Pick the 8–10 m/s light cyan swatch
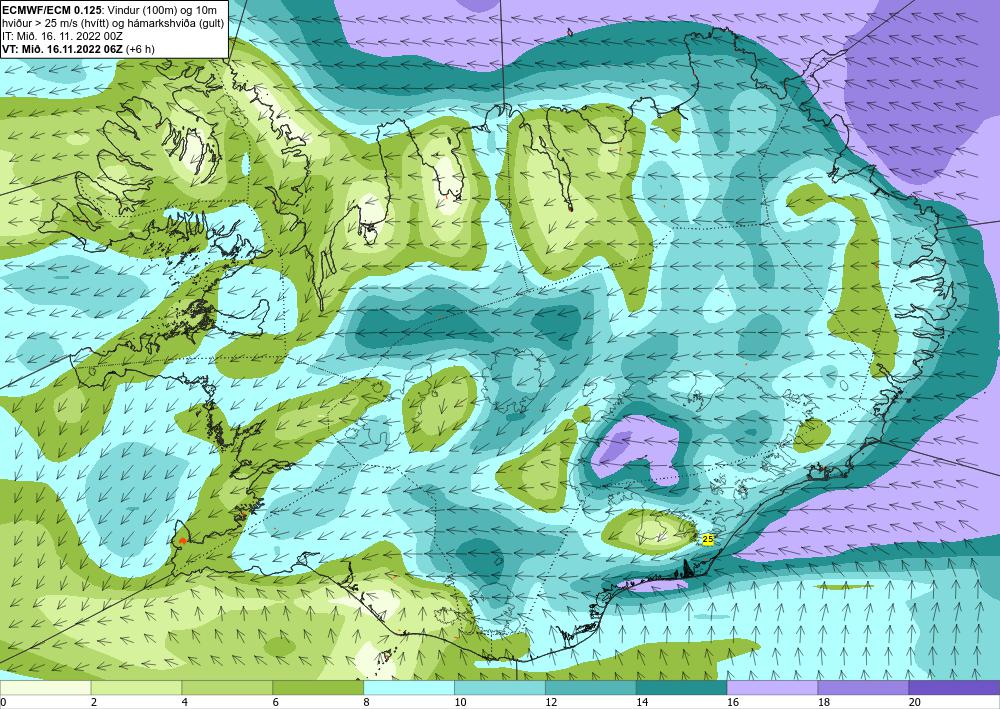This screenshot has width=1000, height=709. tap(409, 688)
